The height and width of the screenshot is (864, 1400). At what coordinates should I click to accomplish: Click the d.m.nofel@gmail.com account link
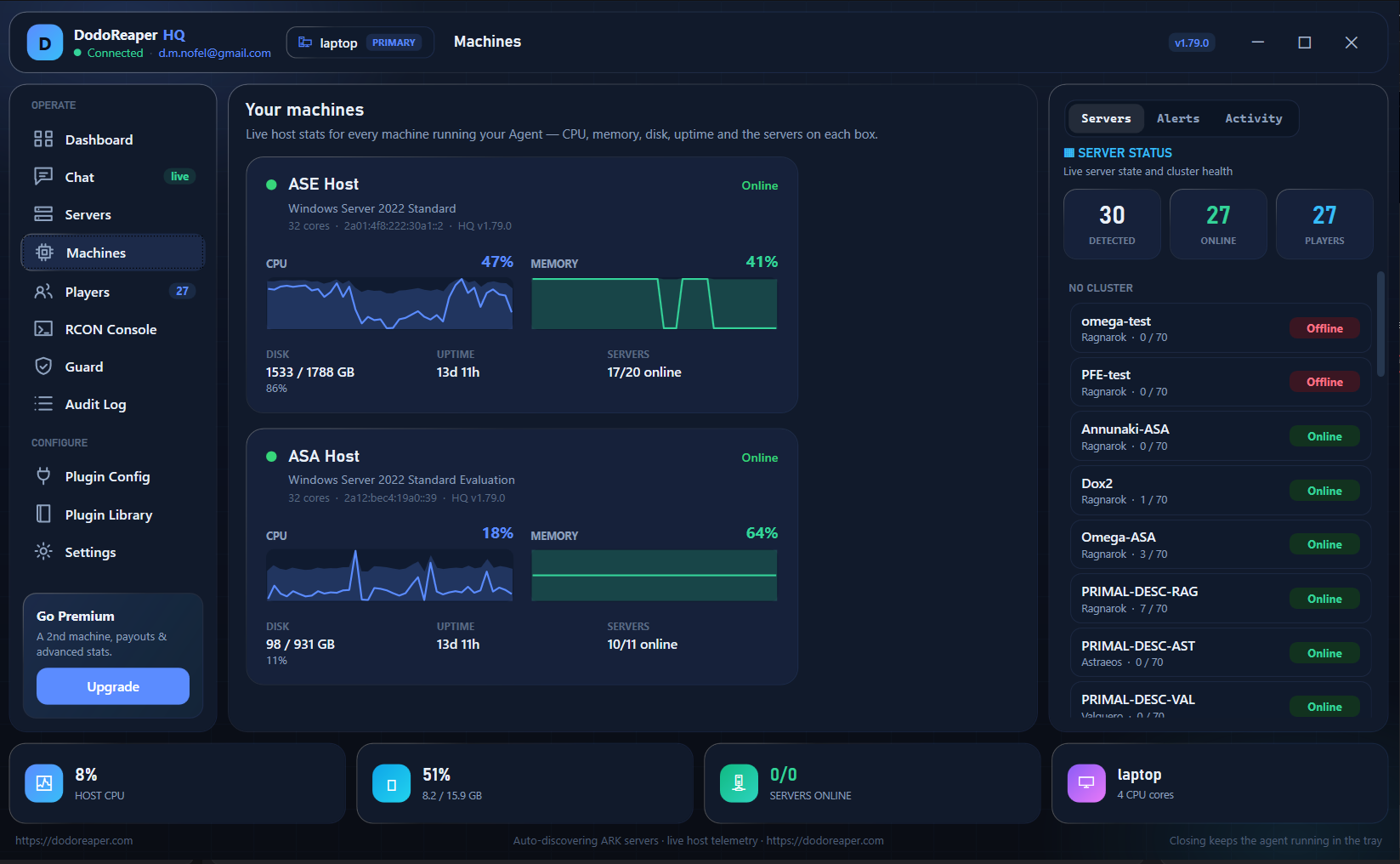(x=215, y=53)
